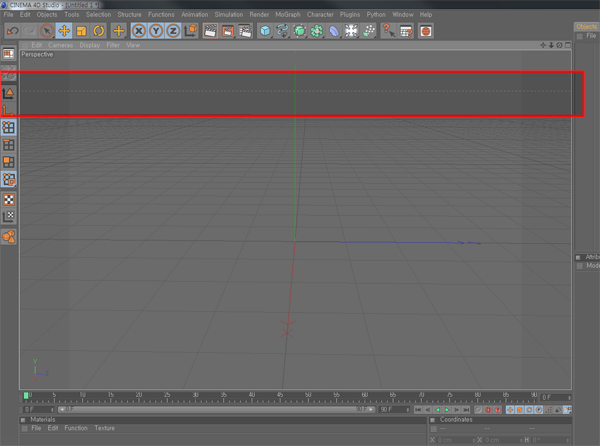
Task: Toggle scale keyframe recording
Action: (x=520, y=410)
